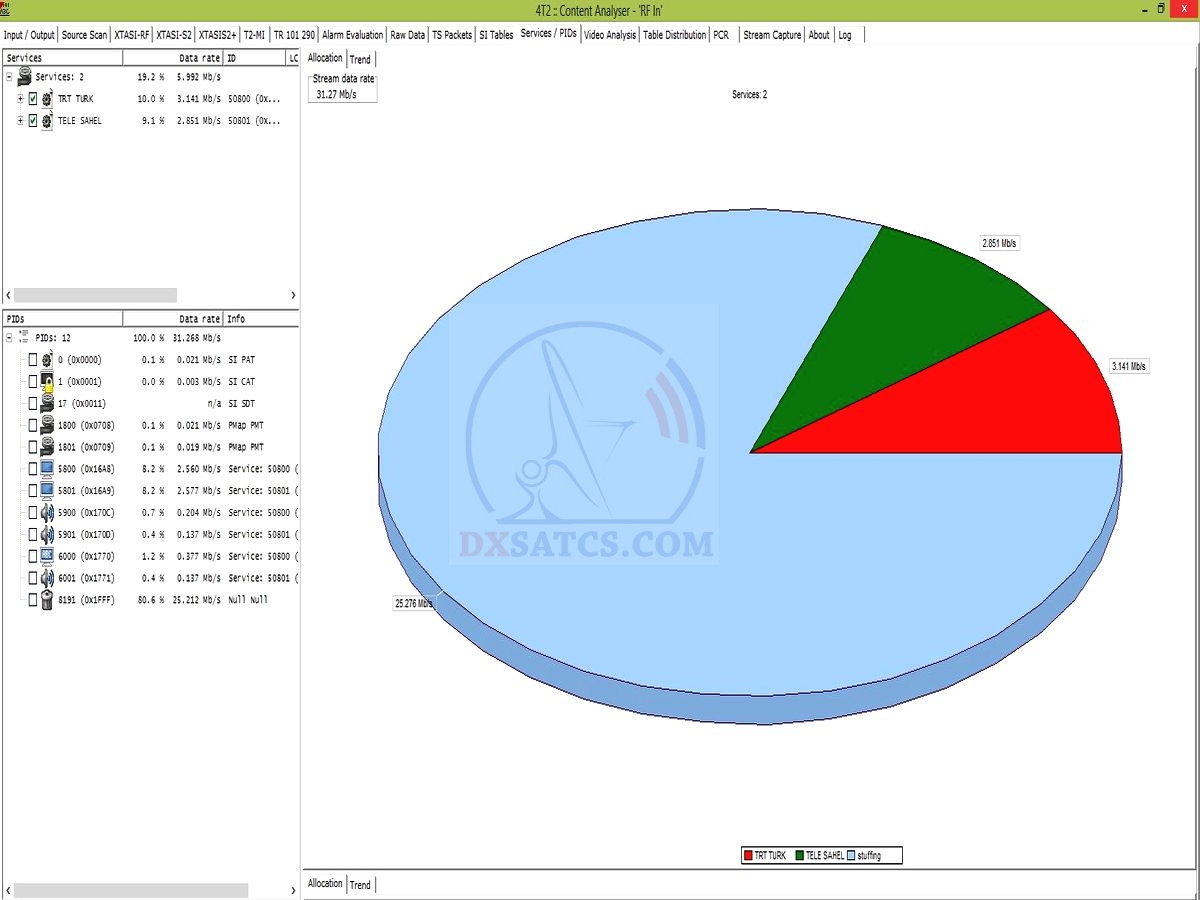Switch to the top Trend view tab
This screenshot has height=900, width=1200.
click(360, 59)
